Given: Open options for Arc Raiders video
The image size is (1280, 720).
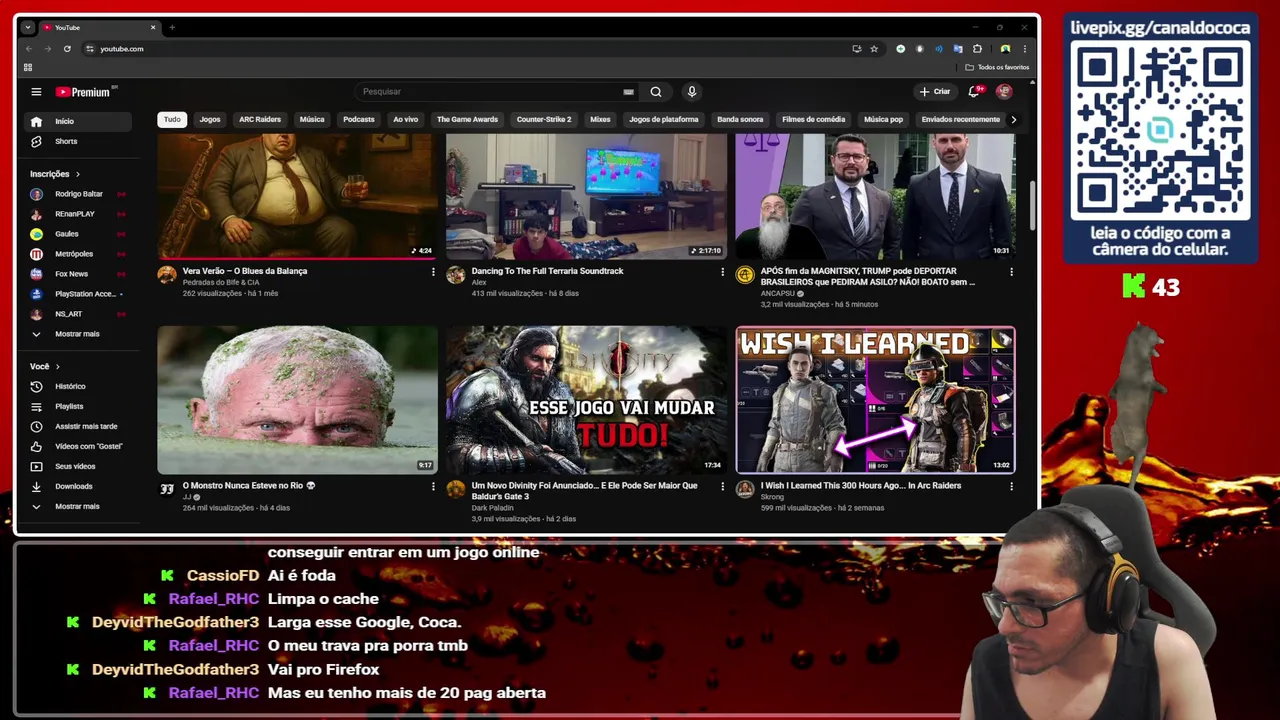Looking at the screenshot, I should click(x=1011, y=487).
